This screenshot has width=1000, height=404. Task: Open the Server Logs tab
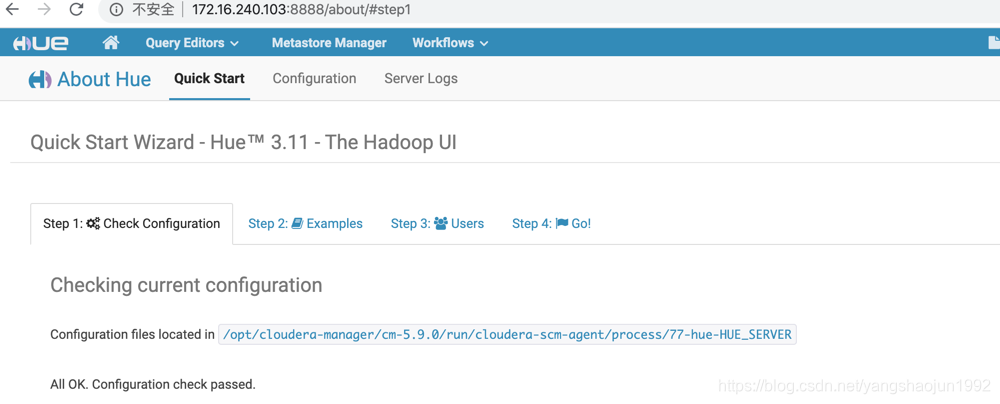pyautogui.click(x=421, y=79)
